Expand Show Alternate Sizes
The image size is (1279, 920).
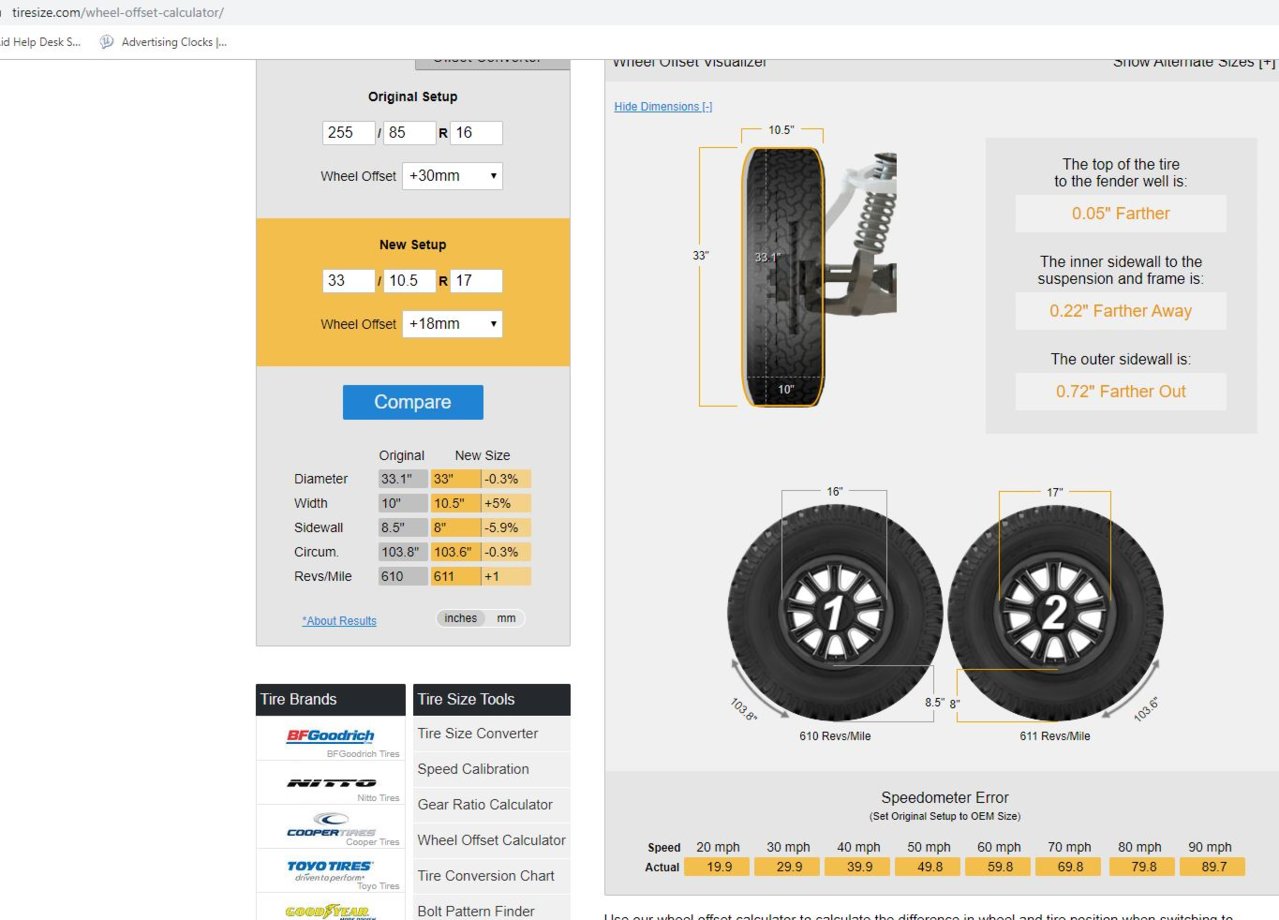tap(1194, 62)
